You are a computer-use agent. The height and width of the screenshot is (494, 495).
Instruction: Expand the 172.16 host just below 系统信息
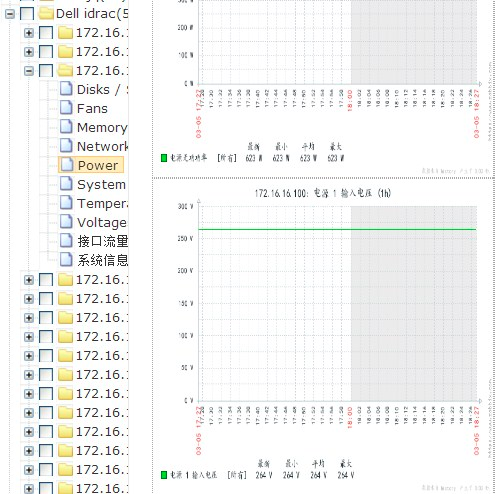tap(29, 280)
